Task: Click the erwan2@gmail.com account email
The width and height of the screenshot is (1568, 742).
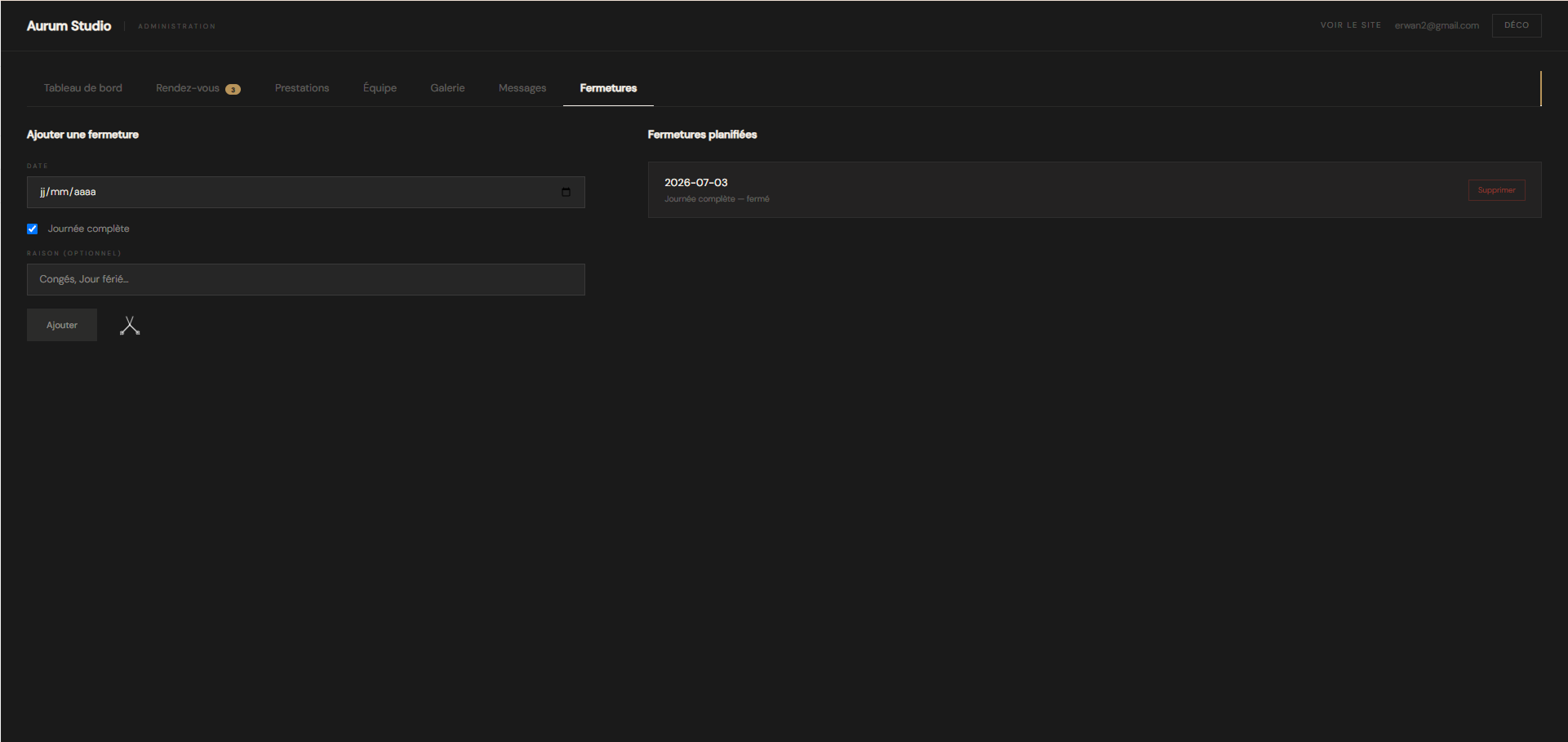Action: [1437, 25]
